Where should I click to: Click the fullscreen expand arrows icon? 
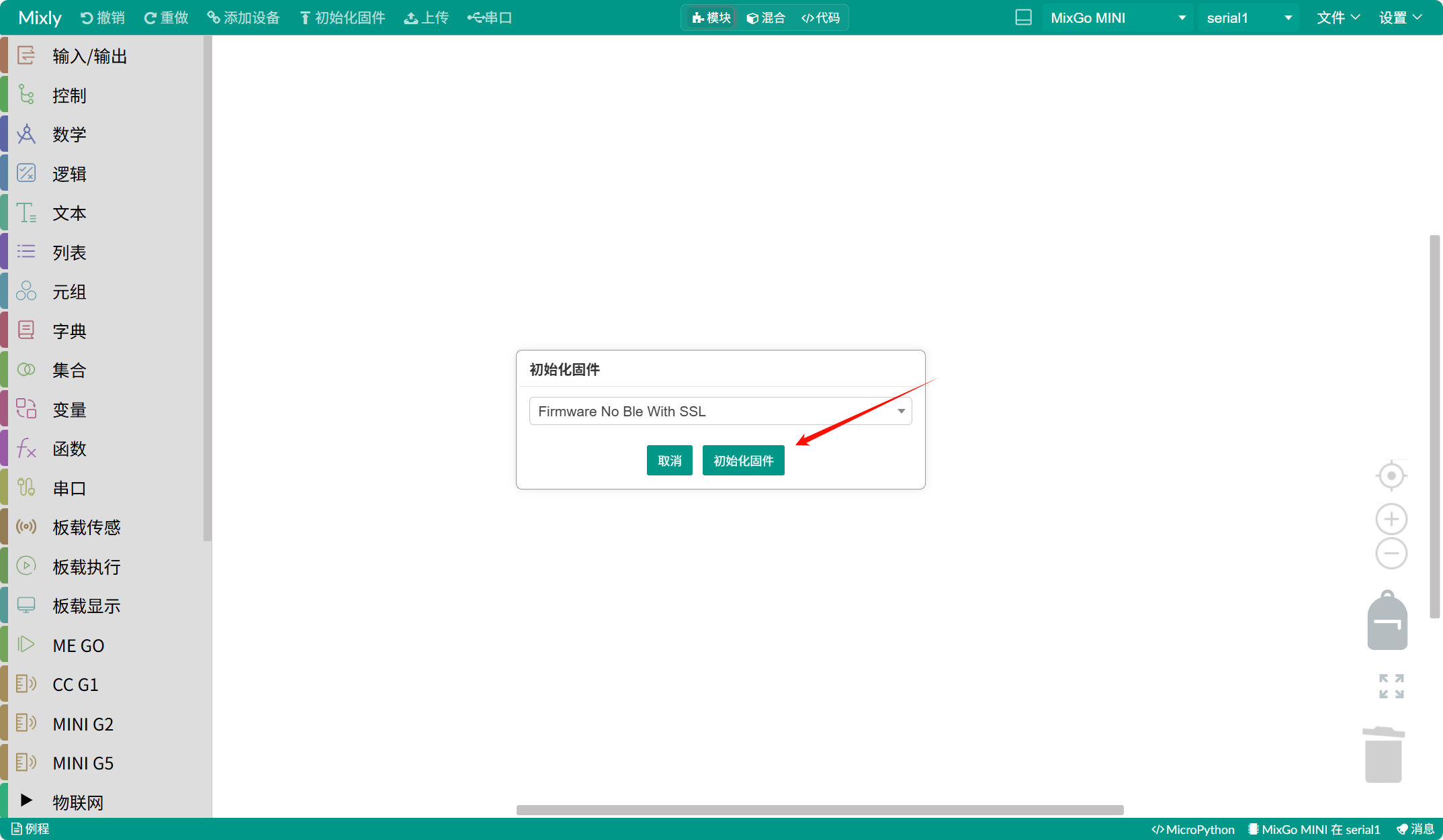pos(1391,686)
